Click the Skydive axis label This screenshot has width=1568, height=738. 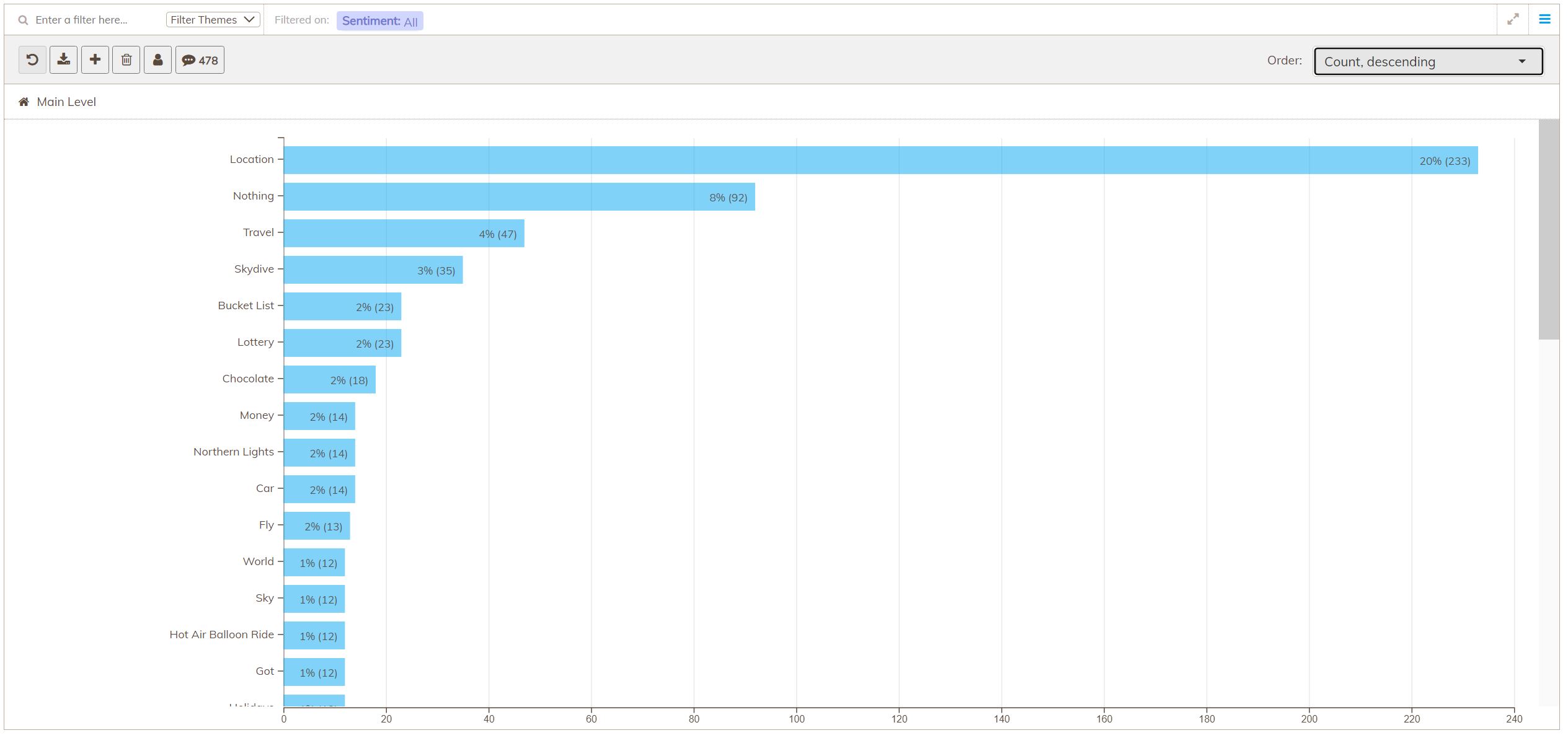point(254,269)
